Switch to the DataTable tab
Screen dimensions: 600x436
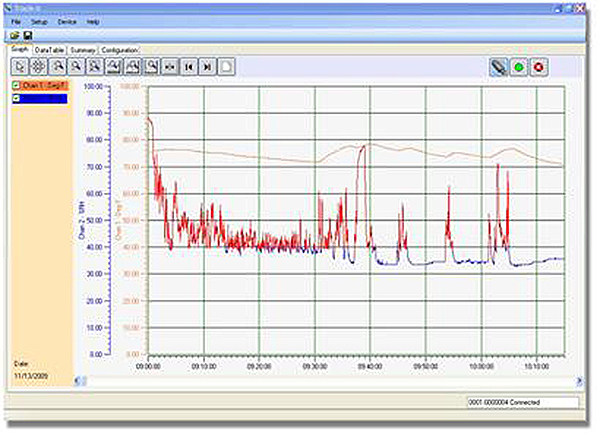[48, 49]
